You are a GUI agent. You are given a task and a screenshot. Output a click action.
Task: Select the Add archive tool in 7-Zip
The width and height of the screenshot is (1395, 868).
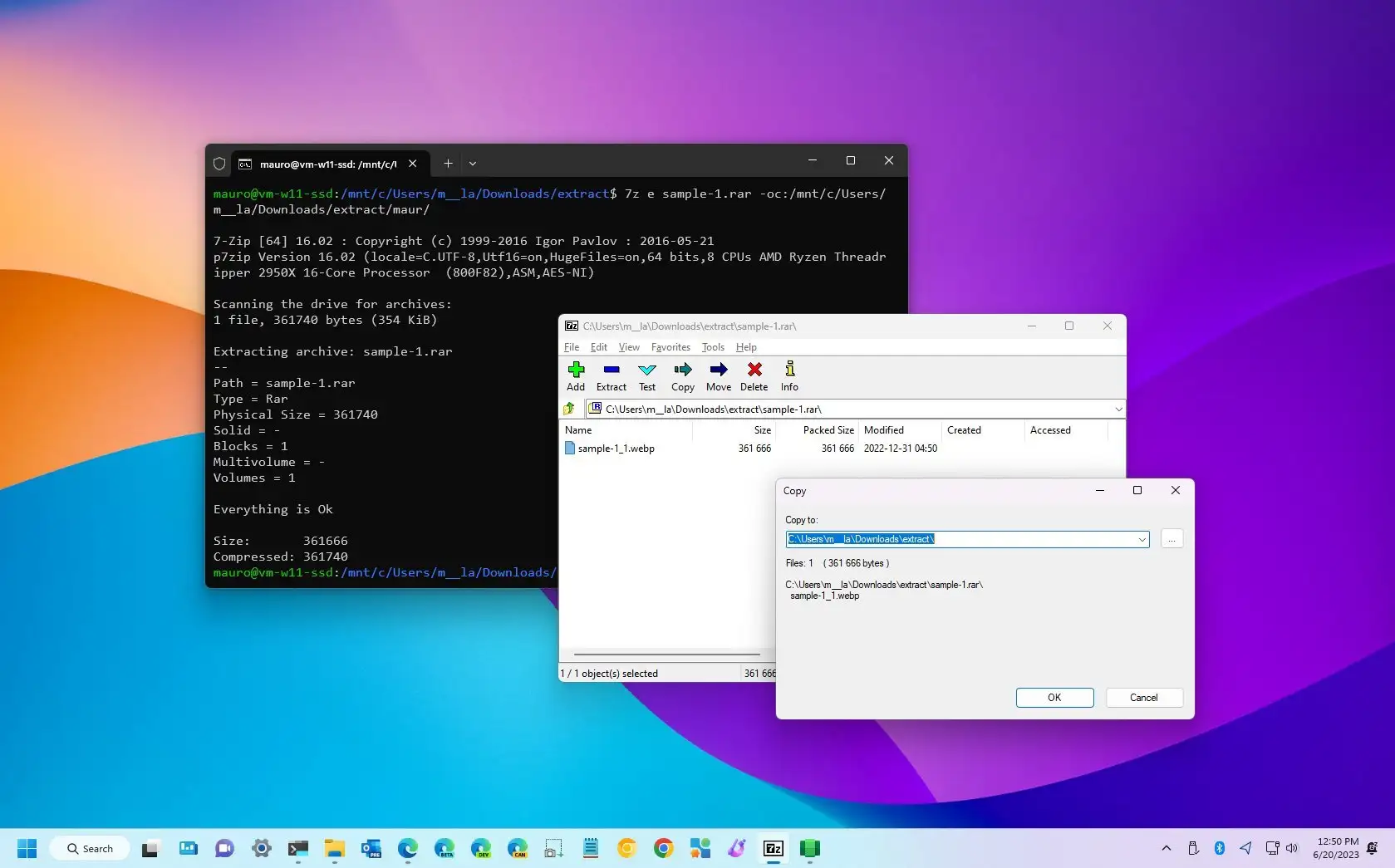pos(576,376)
